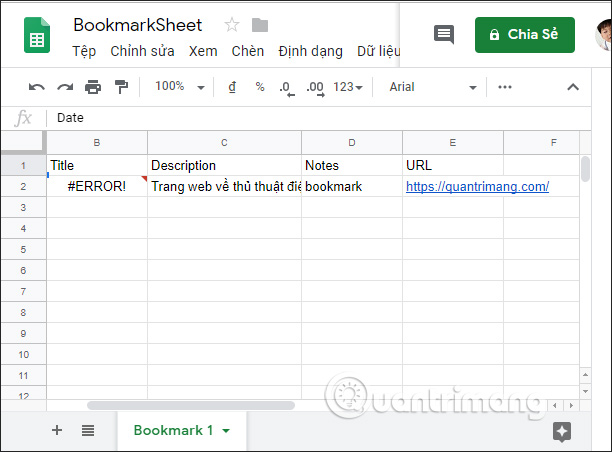Collapse the menus with the chevron arrow
The width and height of the screenshot is (612, 452).
coord(573,87)
